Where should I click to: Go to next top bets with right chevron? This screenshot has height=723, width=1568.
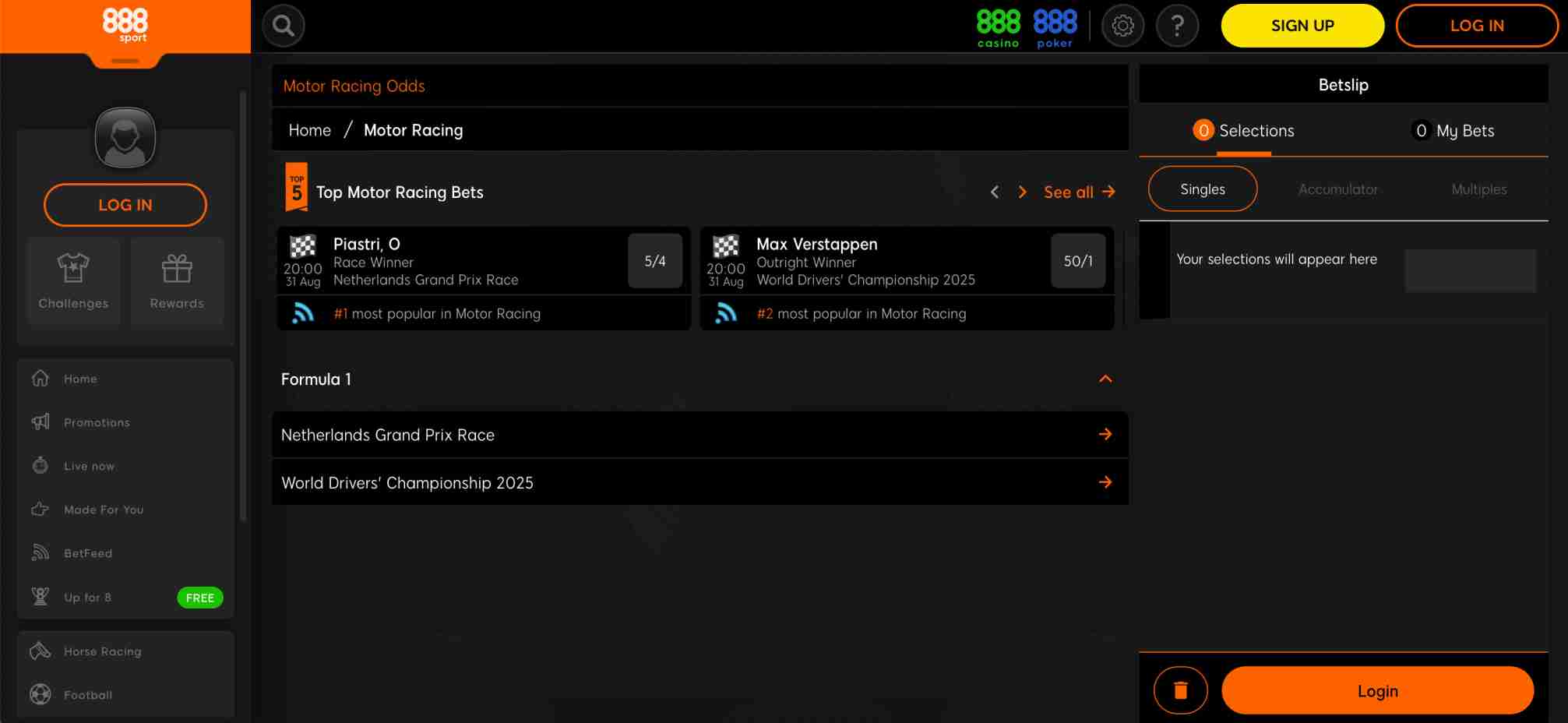[x=1023, y=192]
